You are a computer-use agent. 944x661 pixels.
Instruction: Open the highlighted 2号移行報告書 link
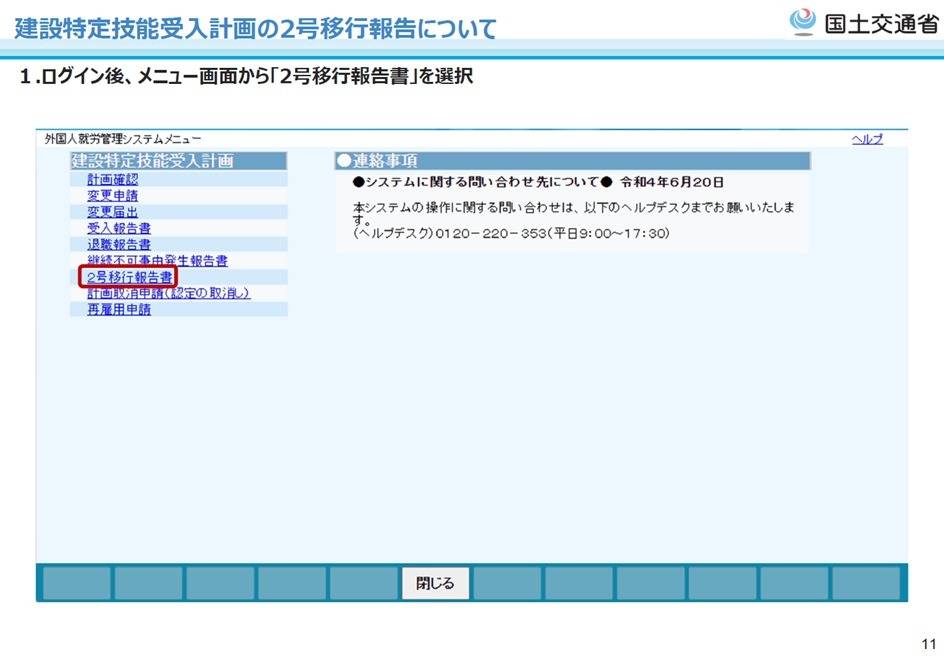point(128,277)
